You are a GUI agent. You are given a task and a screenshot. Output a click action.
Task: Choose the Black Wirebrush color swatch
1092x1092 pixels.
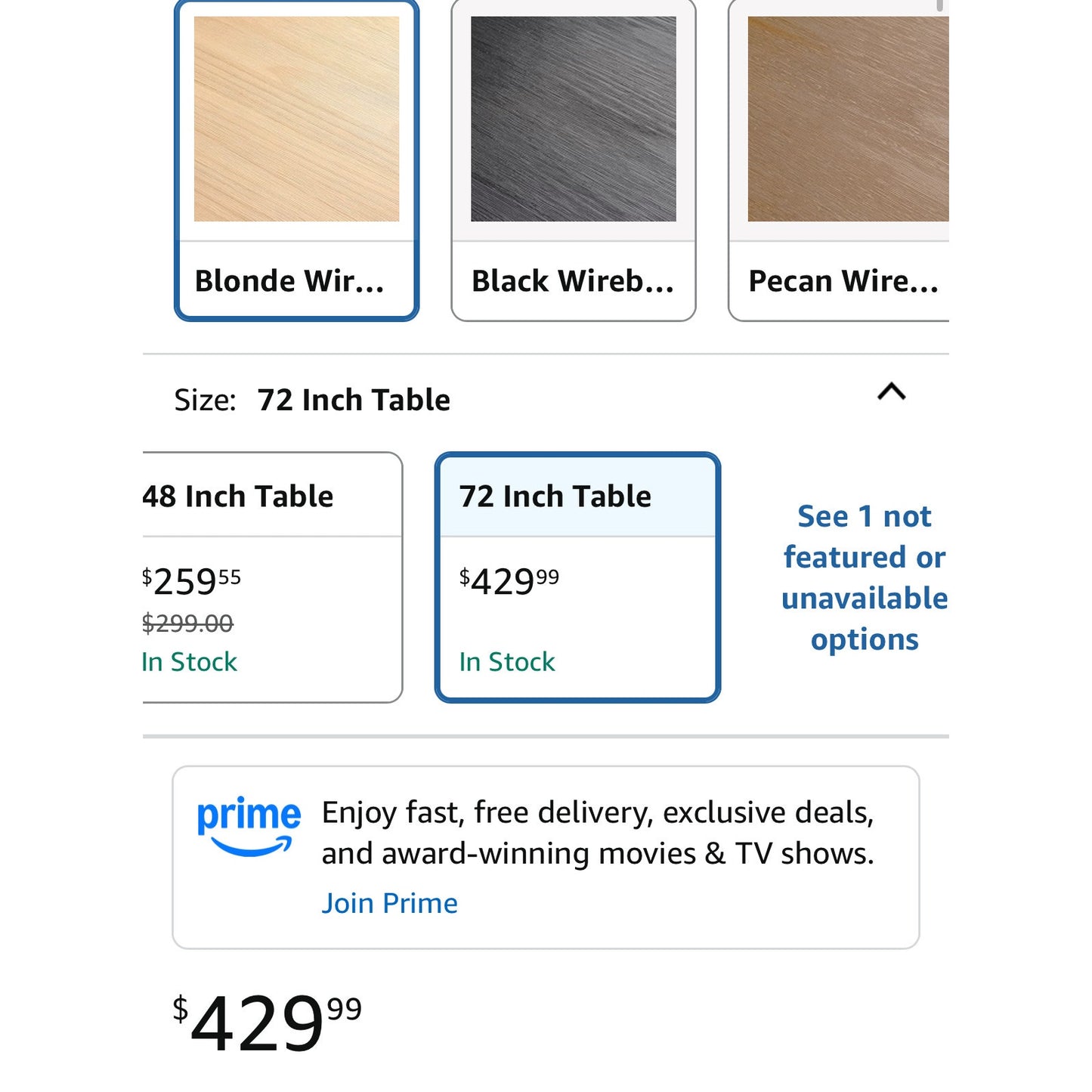573,160
